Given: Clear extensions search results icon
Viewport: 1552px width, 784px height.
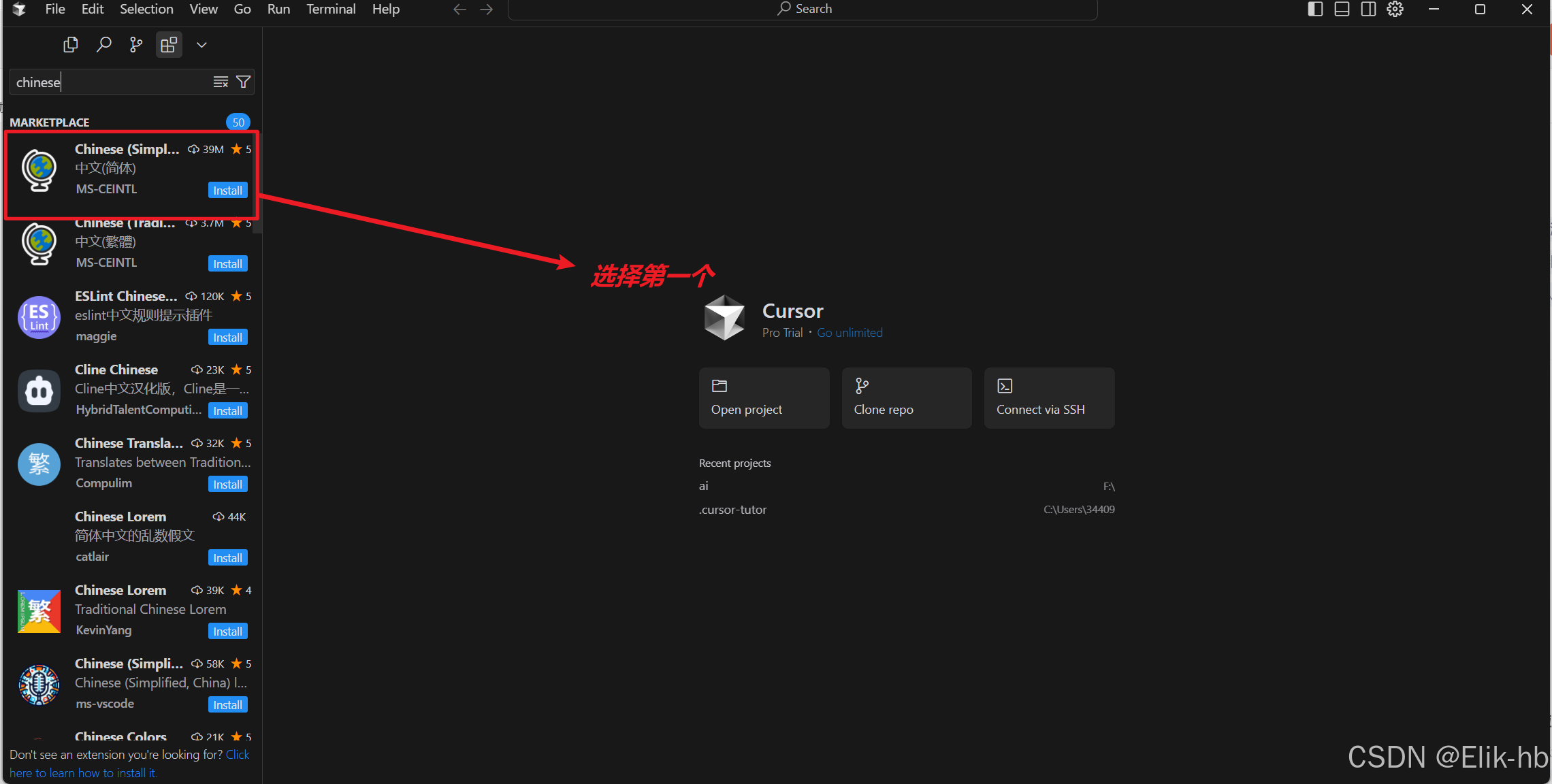Looking at the screenshot, I should (221, 82).
